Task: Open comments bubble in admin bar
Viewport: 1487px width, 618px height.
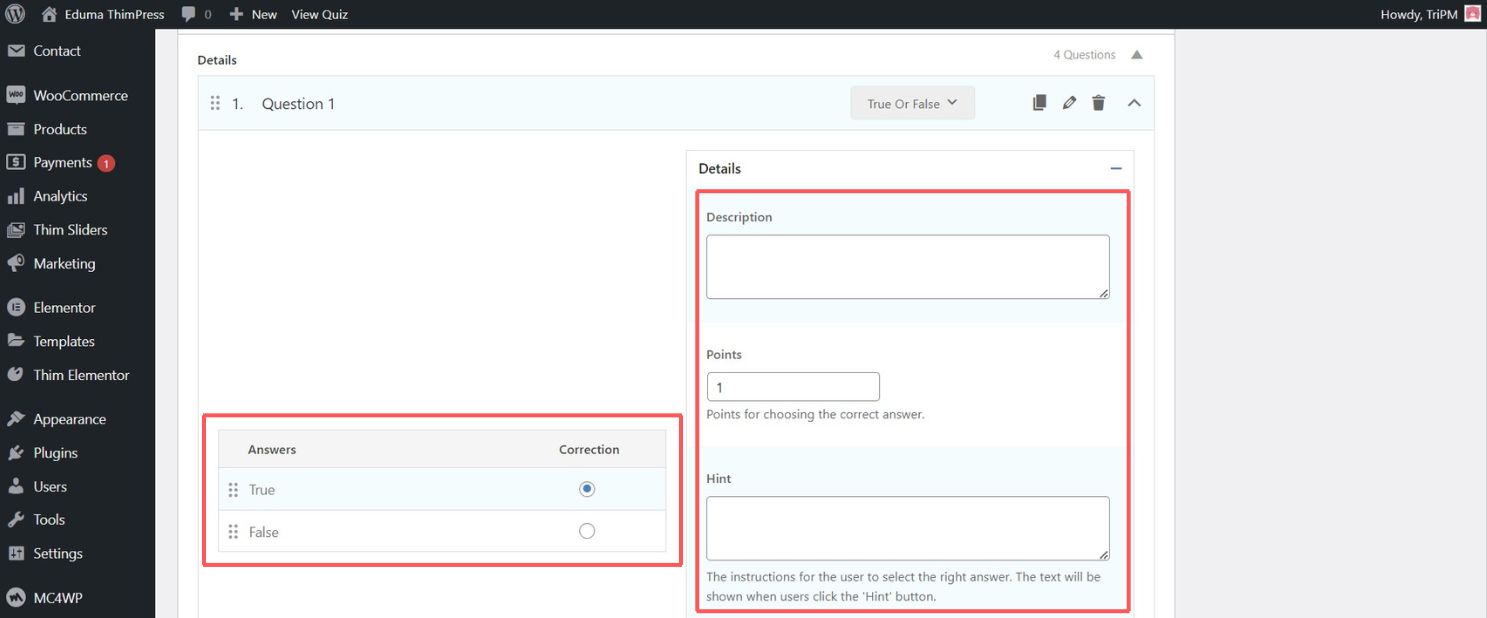Action: [x=196, y=14]
